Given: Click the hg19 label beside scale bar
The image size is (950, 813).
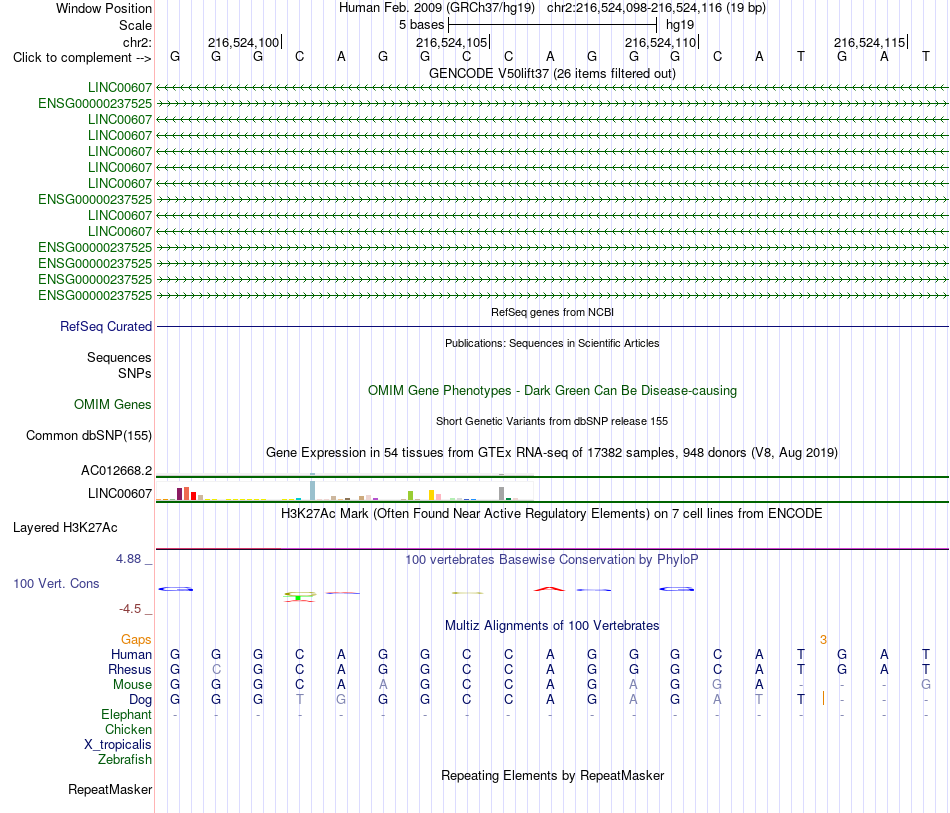Looking at the screenshot, I should pyautogui.click(x=680, y=25).
